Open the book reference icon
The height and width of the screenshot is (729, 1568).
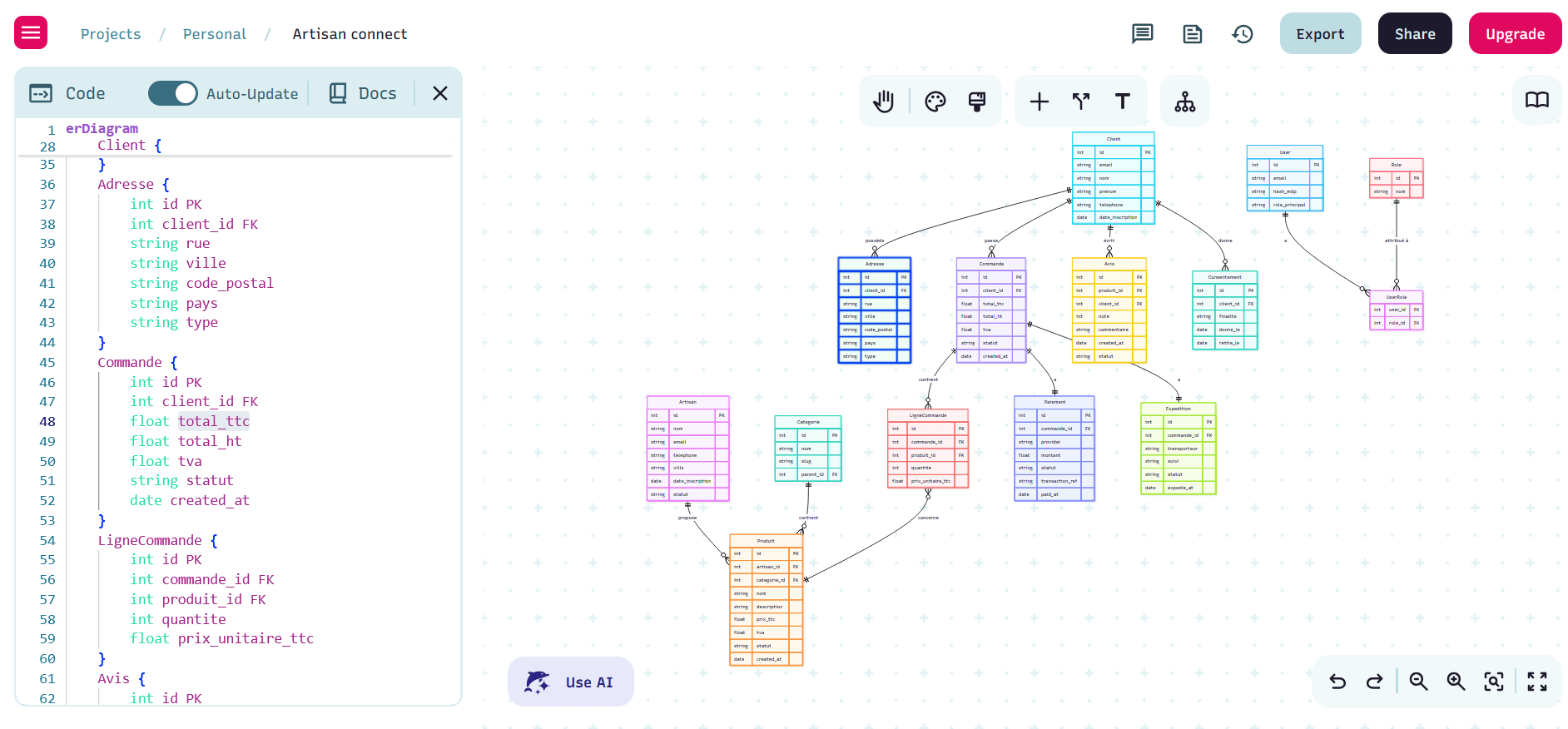coord(1537,100)
